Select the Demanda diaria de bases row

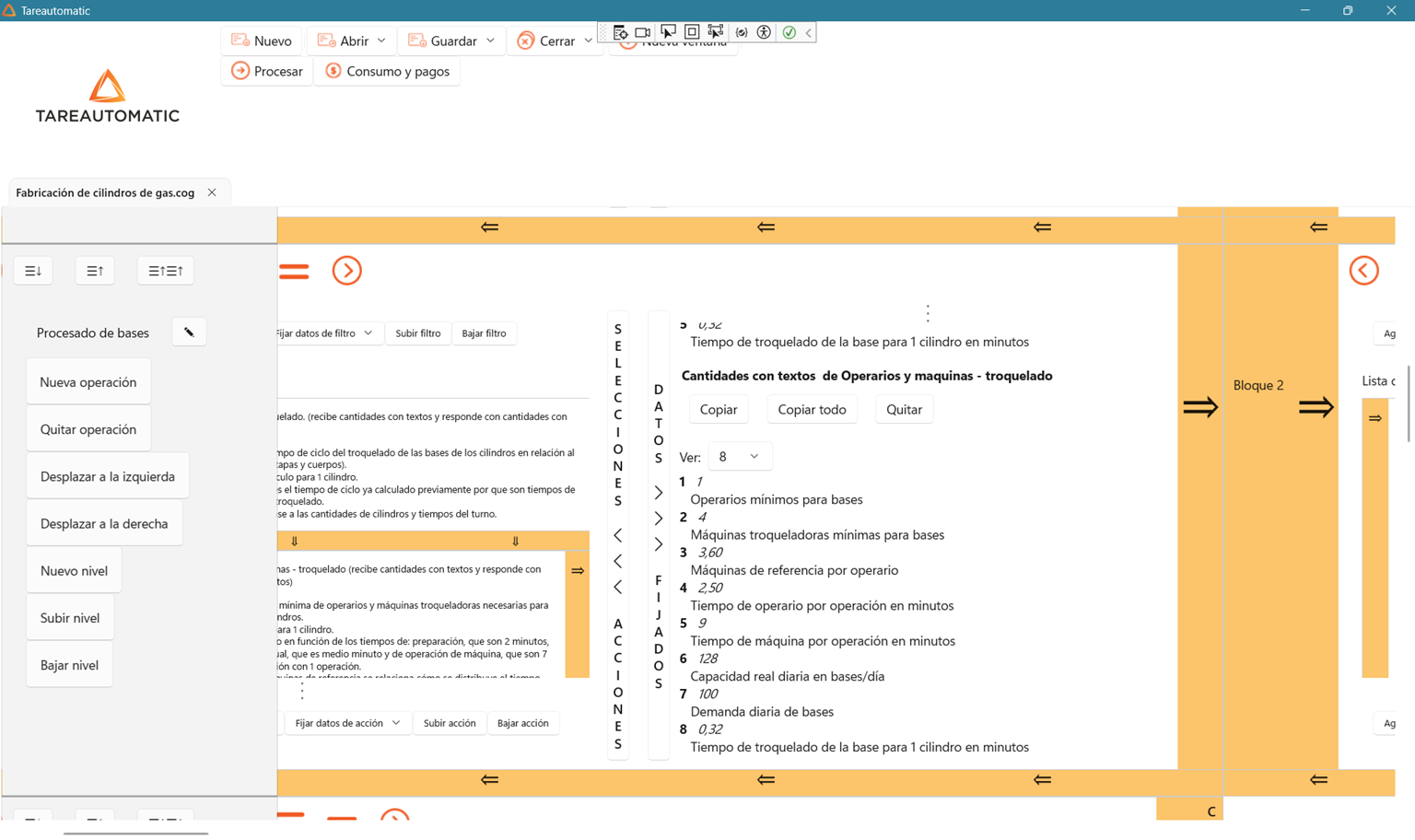(x=762, y=711)
